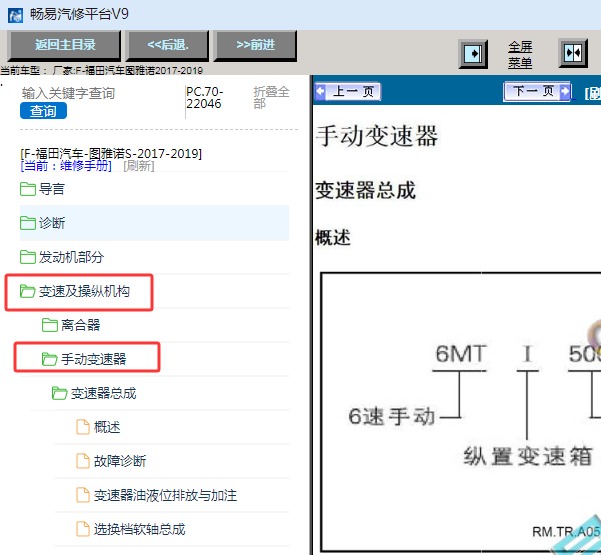Viewport: 601px width, 555px height.
Task: Collapse 变速及操纵机构 folder
Action: click(x=154, y=291)
